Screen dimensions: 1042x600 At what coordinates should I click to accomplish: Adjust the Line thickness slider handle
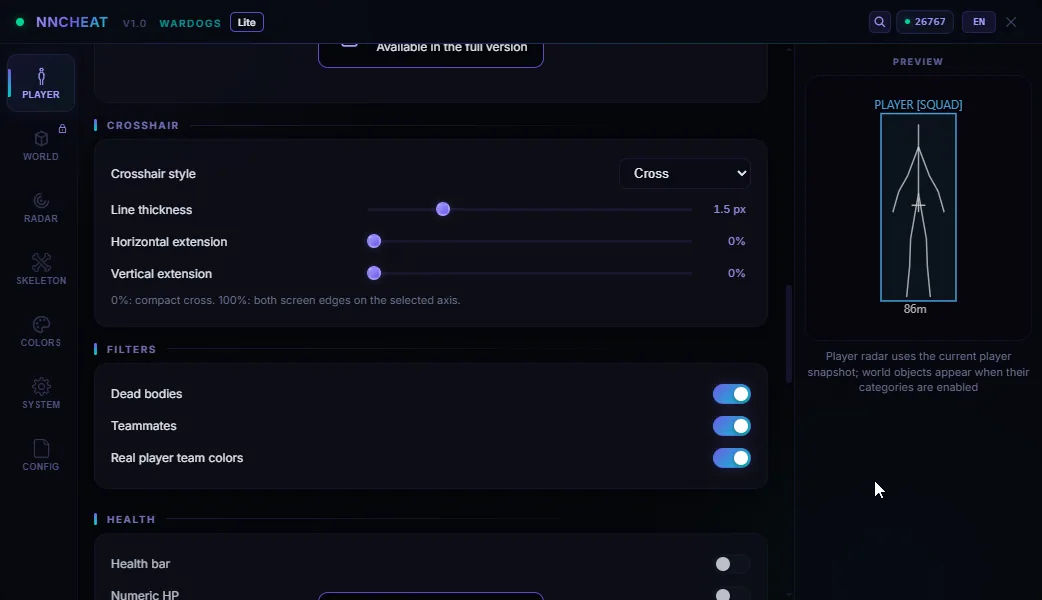tap(443, 209)
